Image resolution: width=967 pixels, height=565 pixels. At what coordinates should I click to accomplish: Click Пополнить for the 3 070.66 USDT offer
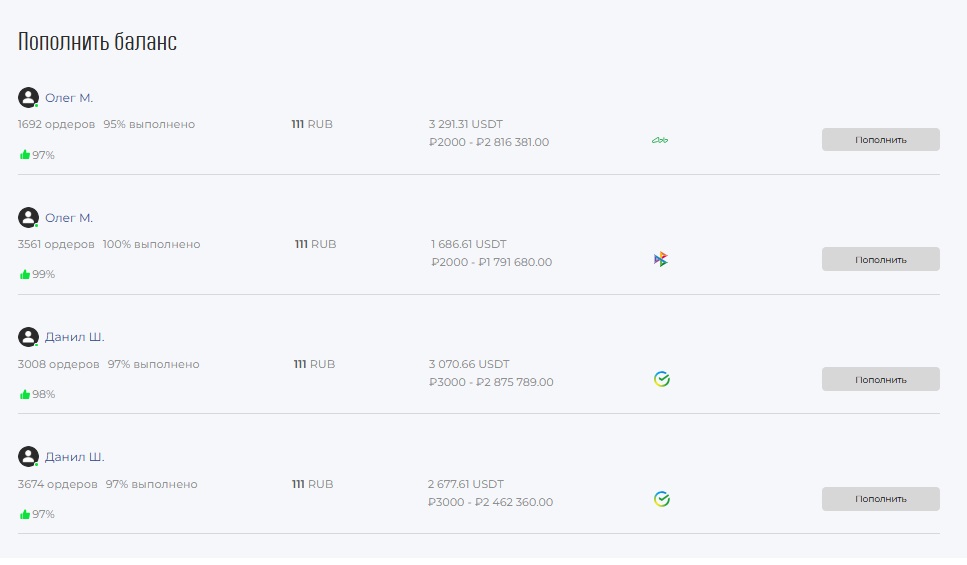(881, 379)
